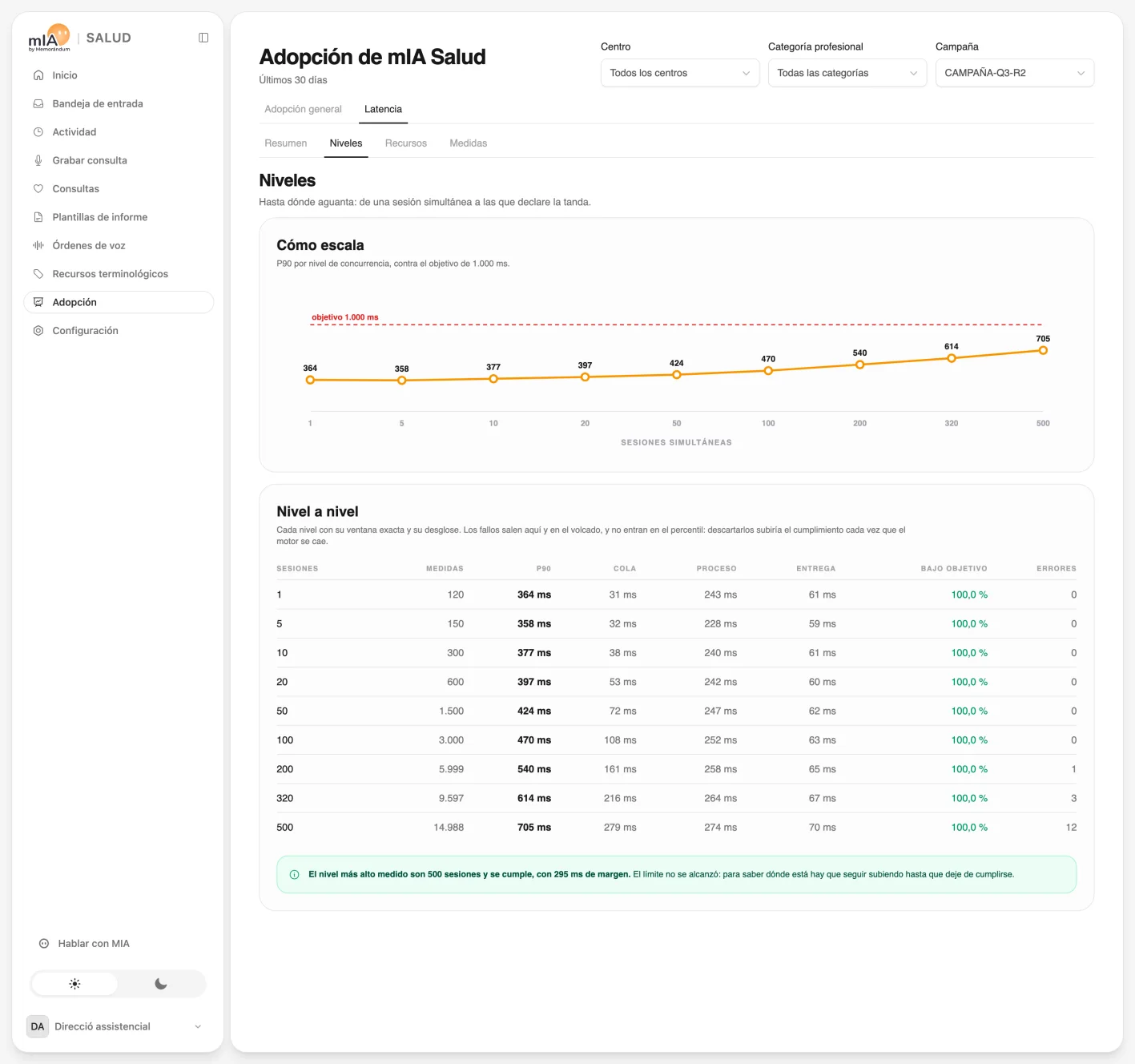Click the Inicio home icon
Image resolution: width=1135 pixels, height=1064 pixels.
point(38,75)
